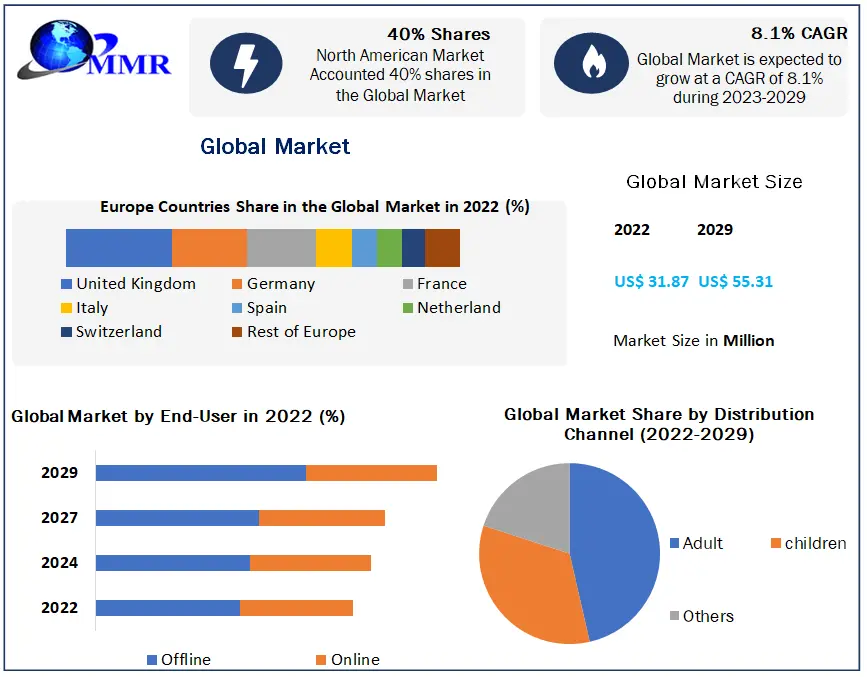Image resolution: width=867 pixels, height=677 pixels.
Task: Click the Online legend marker
Action: coord(321,660)
